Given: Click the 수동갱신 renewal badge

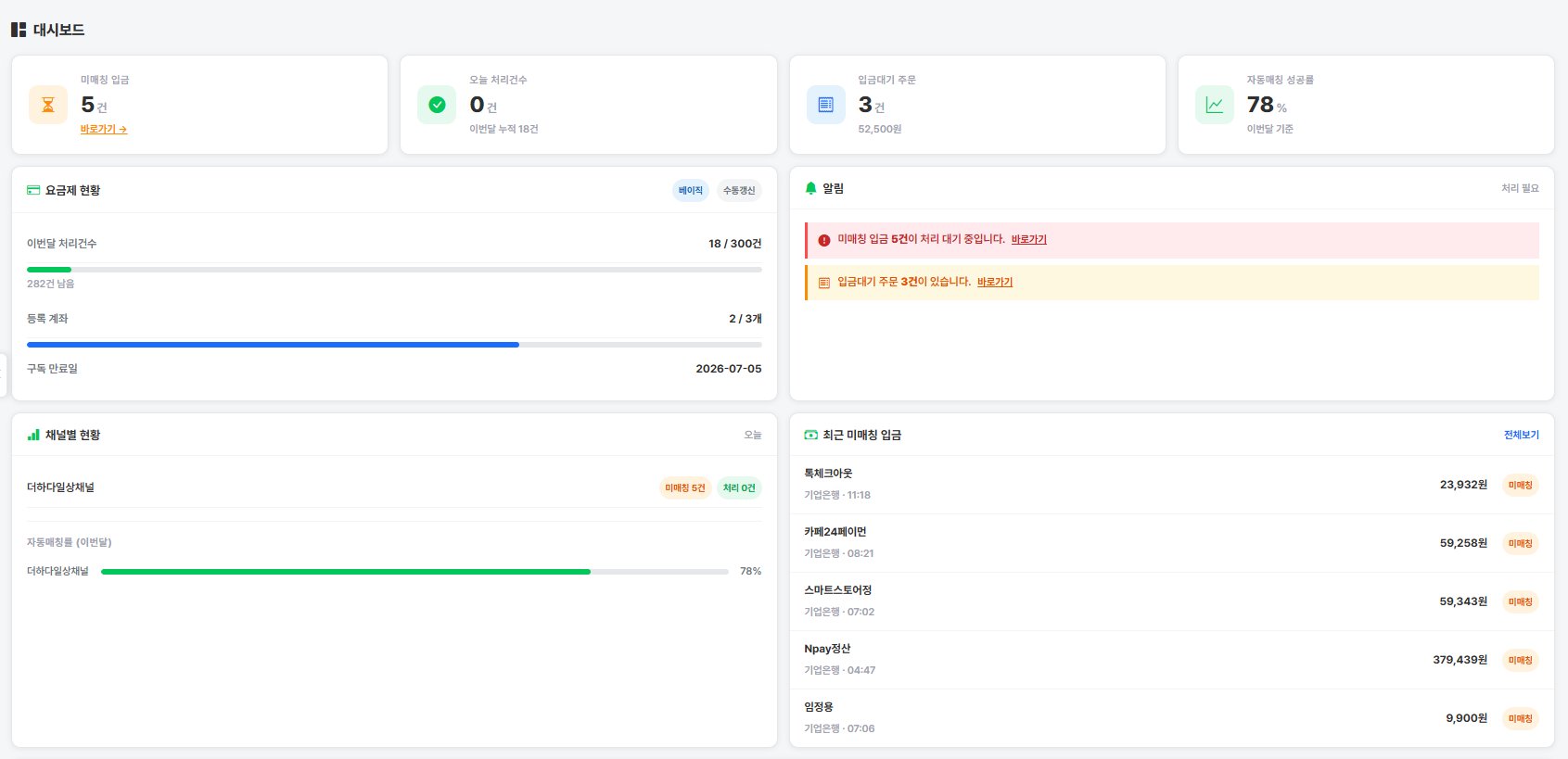Looking at the screenshot, I should coord(739,191).
